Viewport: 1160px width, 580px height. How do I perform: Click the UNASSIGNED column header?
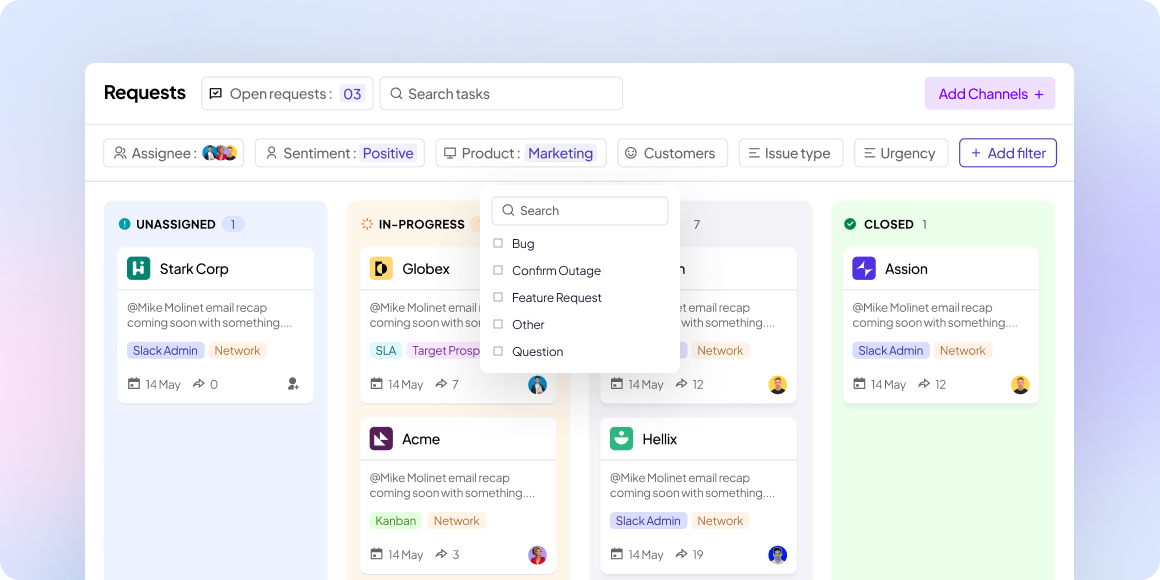[x=176, y=224]
